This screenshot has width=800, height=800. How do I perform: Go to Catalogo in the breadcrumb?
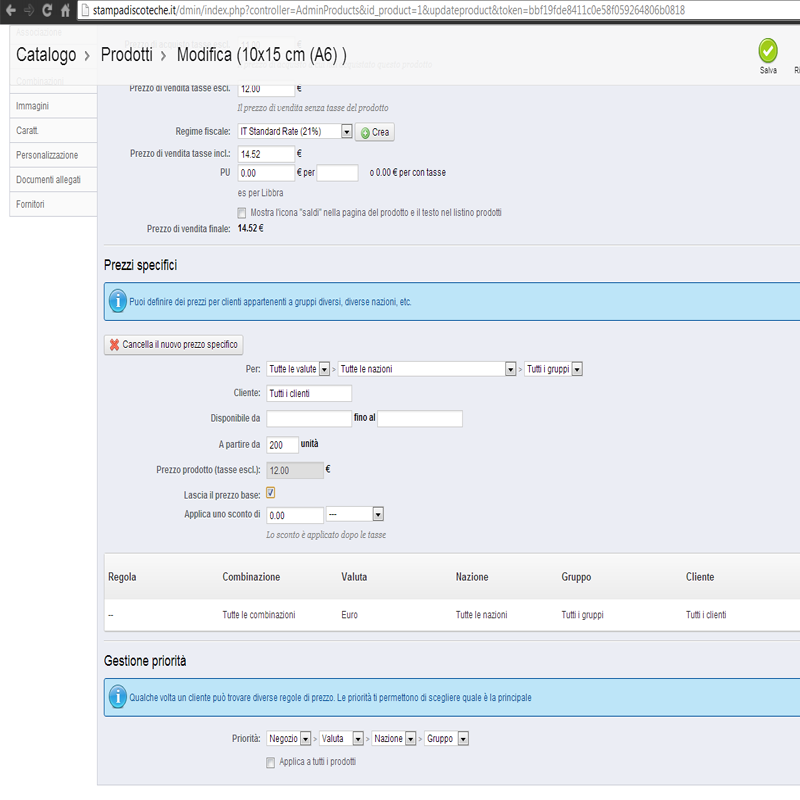click(x=46, y=54)
